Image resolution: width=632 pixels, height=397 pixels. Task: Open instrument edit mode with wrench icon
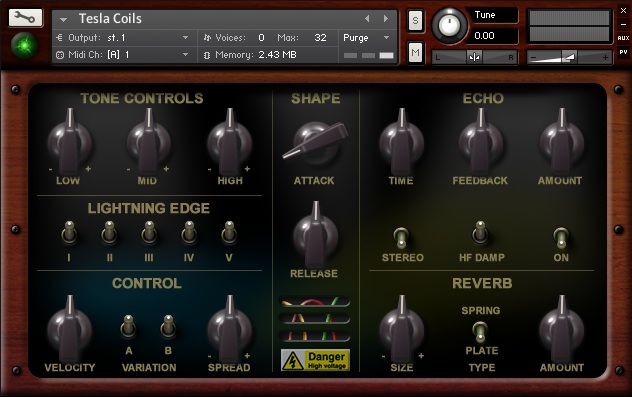point(25,18)
